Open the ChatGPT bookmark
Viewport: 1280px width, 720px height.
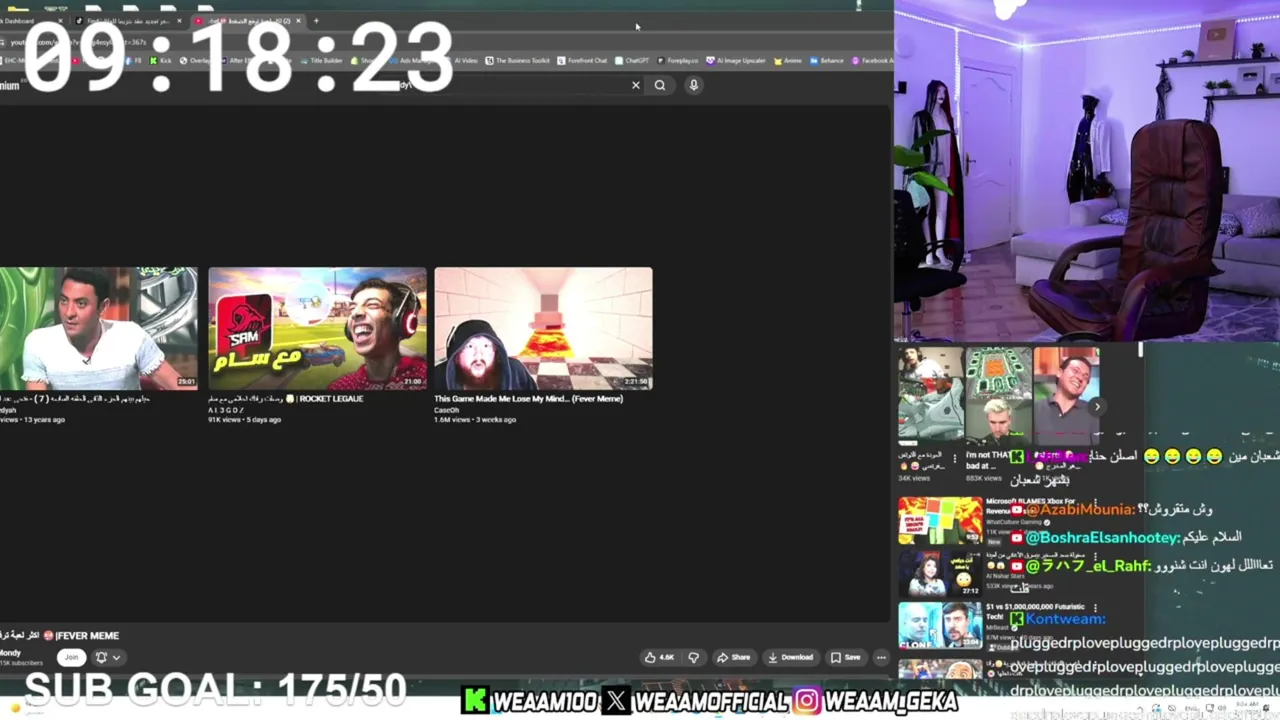632,60
